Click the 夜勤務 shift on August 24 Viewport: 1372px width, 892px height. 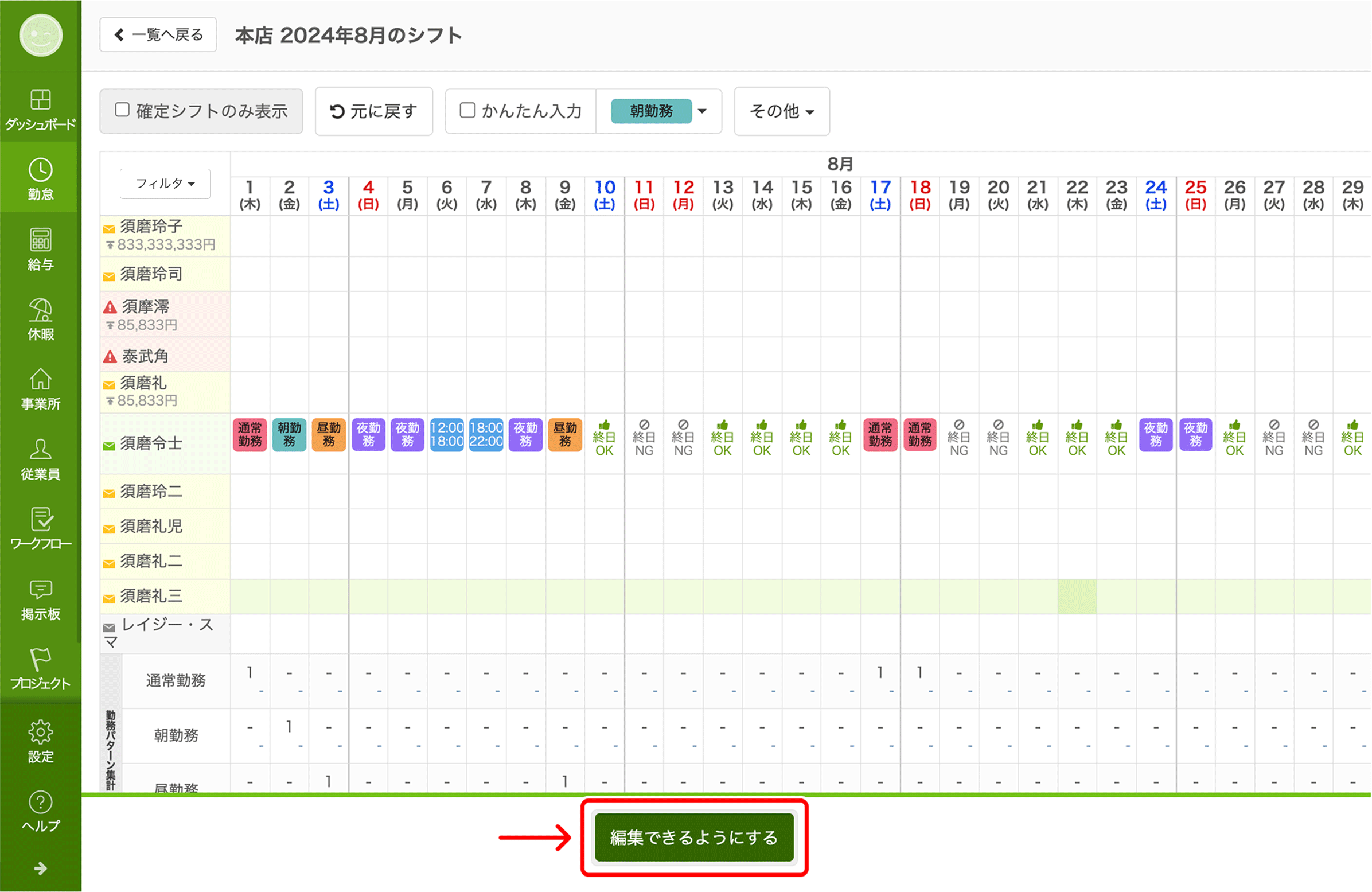point(1156,435)
